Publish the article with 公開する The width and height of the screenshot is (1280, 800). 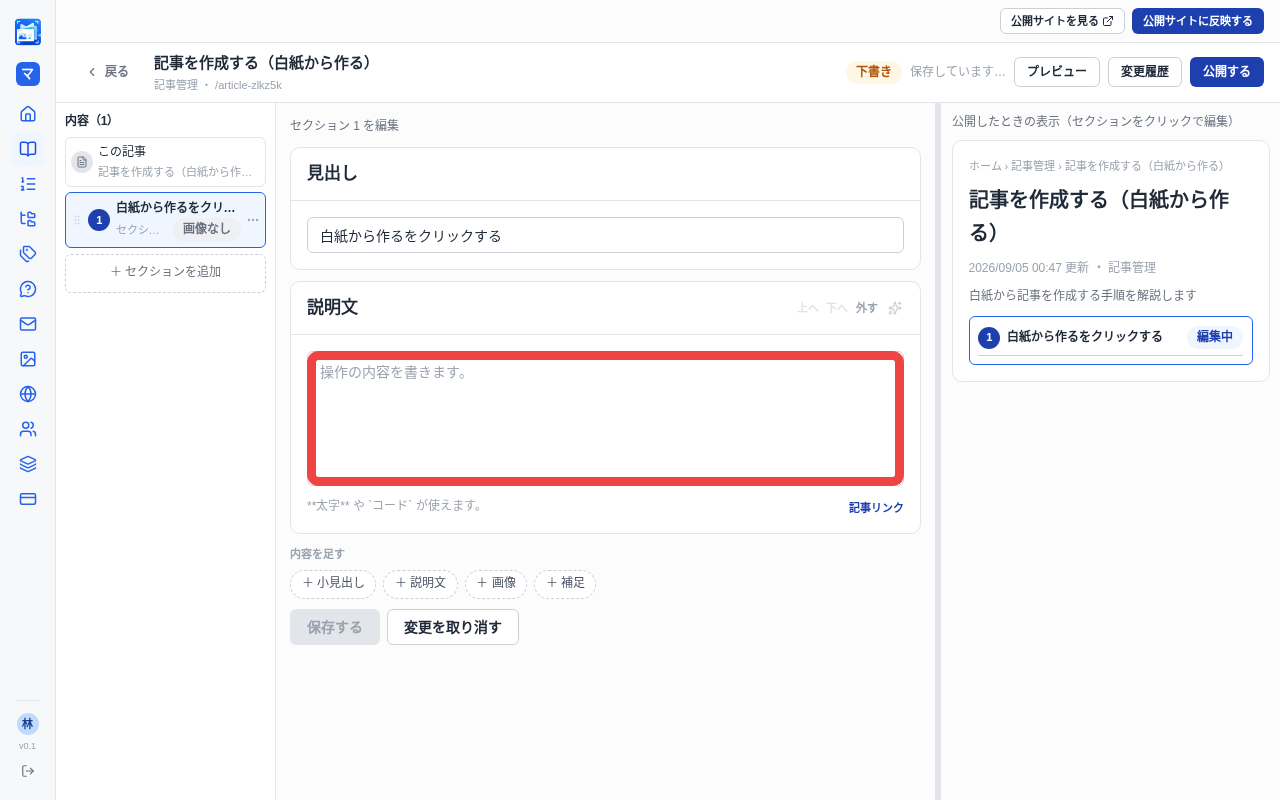tap(1227, 72)
